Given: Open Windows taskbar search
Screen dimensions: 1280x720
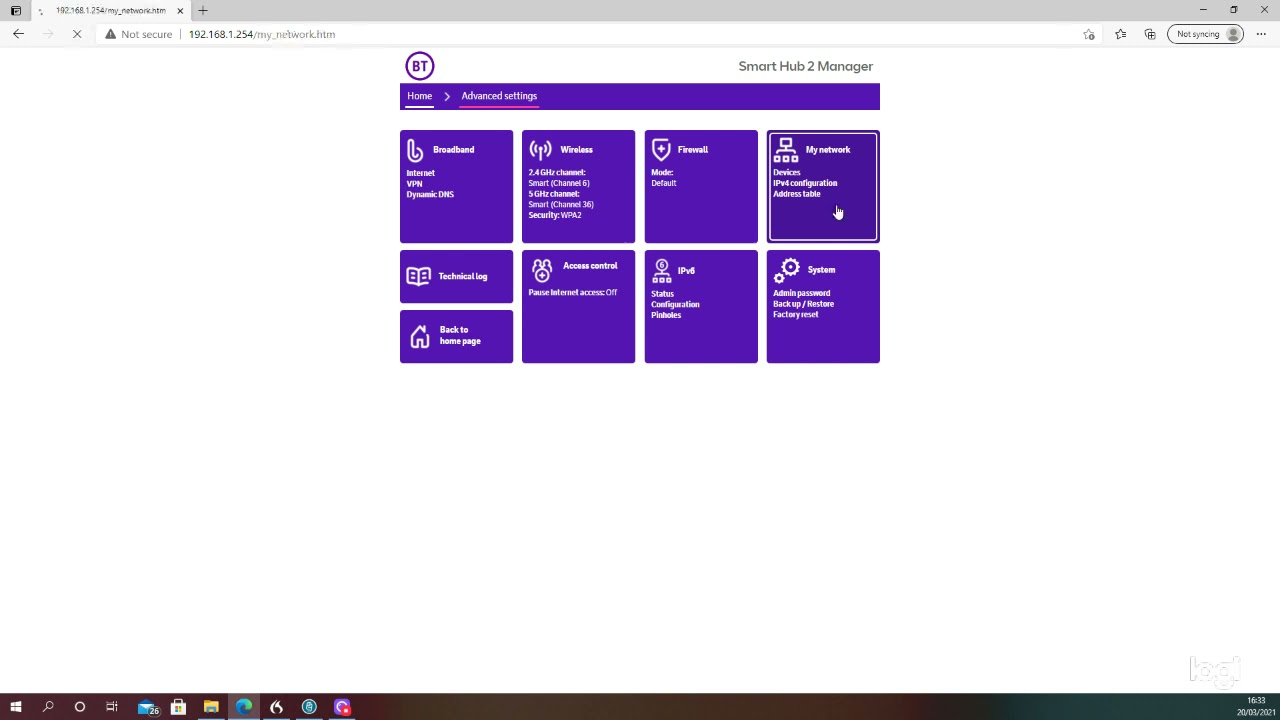Looking at the screenshot, I should click(48, 707).
